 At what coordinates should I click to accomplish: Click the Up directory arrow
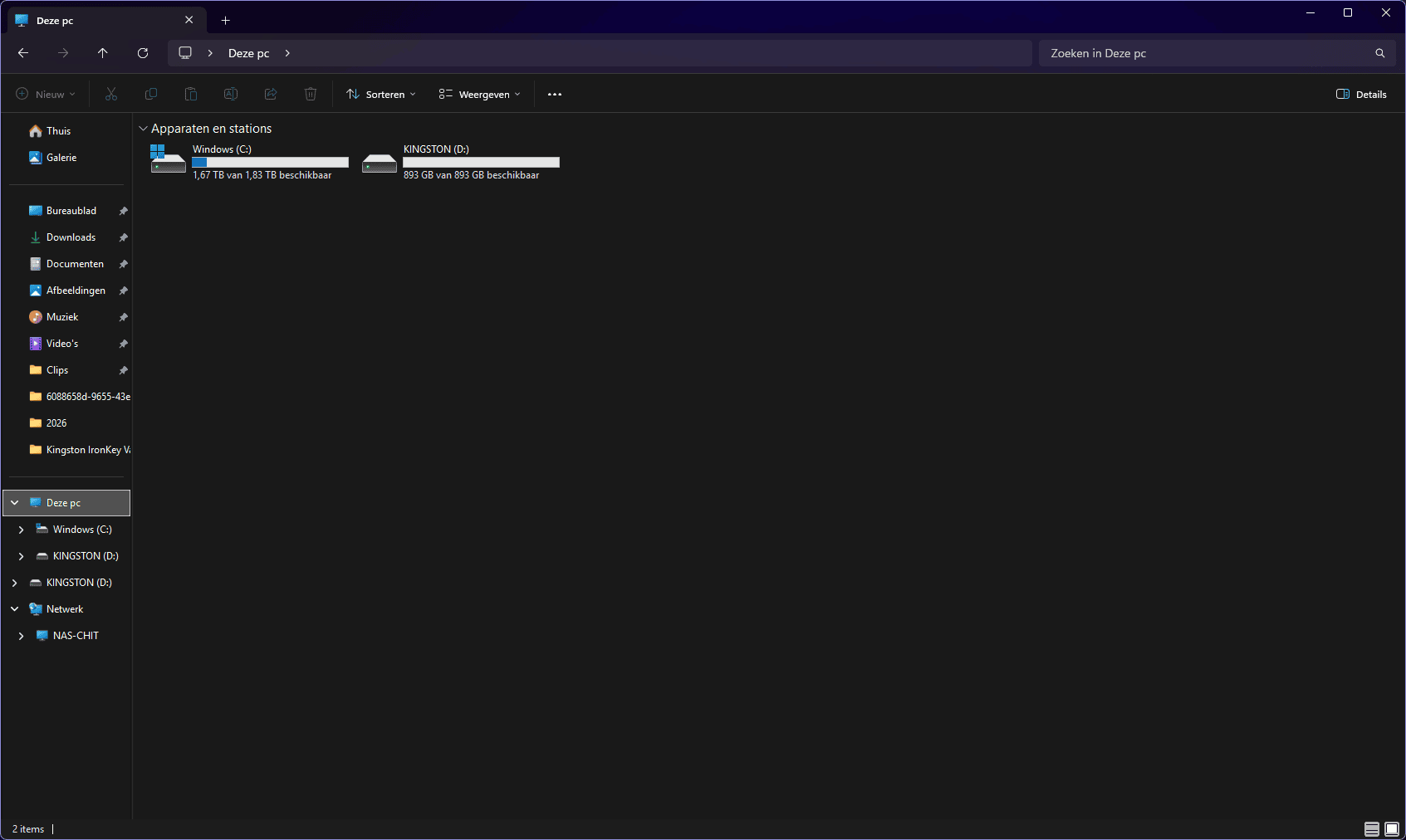[x=103, y=53]
